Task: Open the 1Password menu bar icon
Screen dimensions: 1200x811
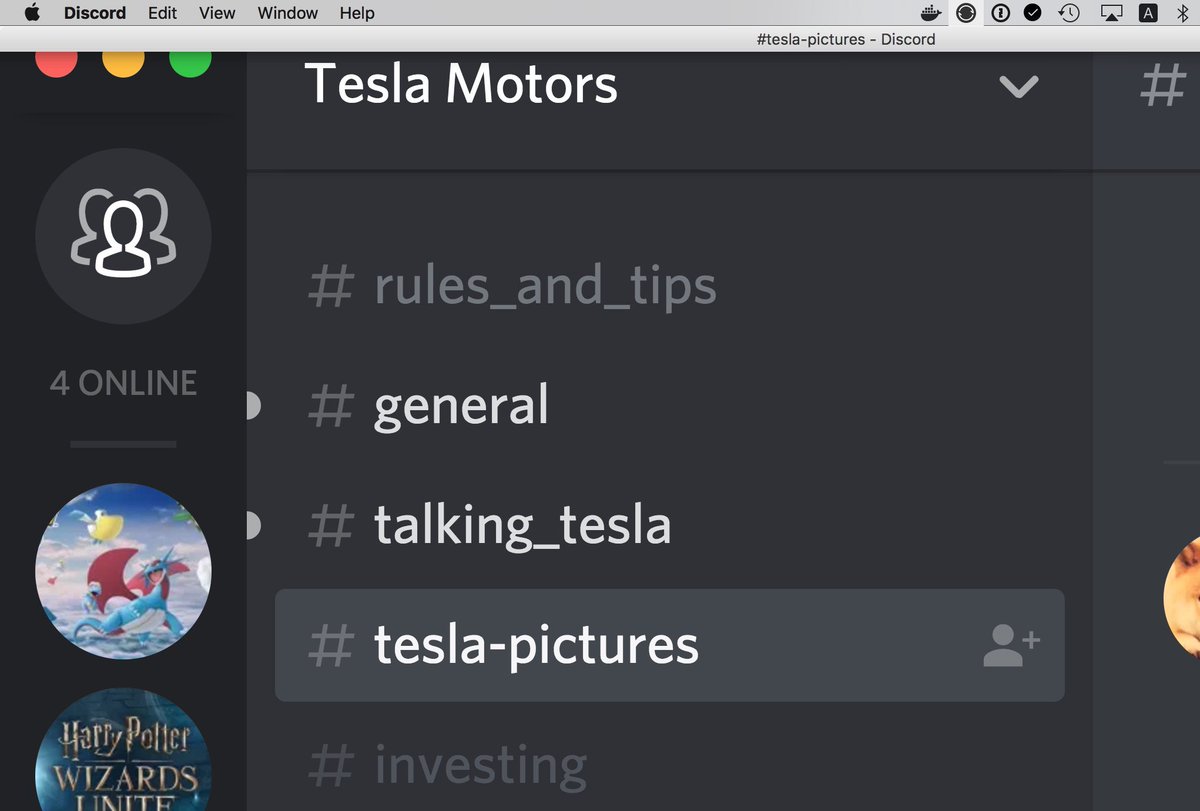Action: [x=1000, y=13]
